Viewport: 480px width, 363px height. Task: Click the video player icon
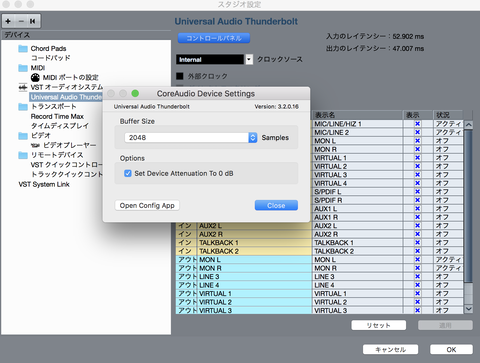35,146
